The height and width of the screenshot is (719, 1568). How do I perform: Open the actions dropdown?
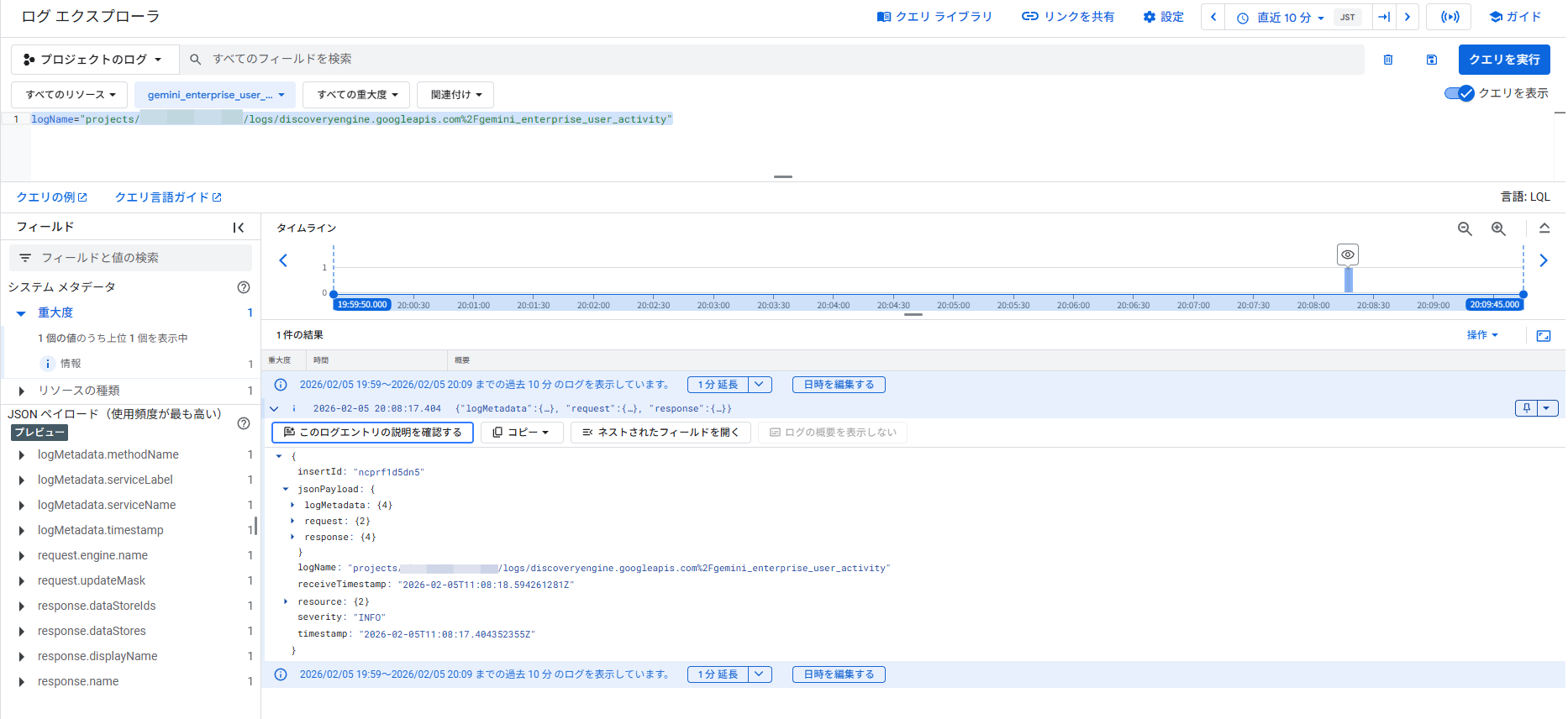pos(1482,335)
